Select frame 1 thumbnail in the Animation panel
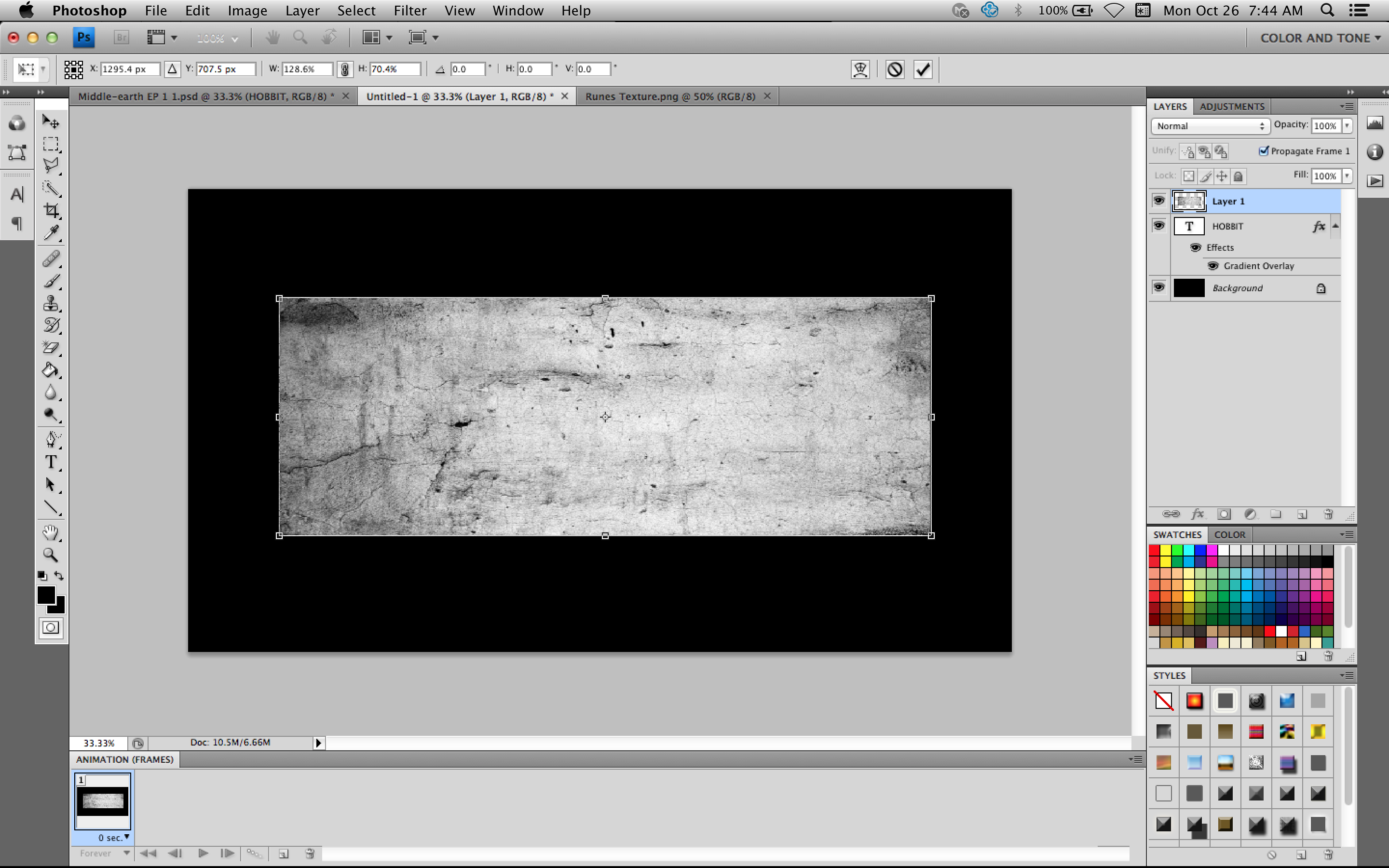 [103, 801]
